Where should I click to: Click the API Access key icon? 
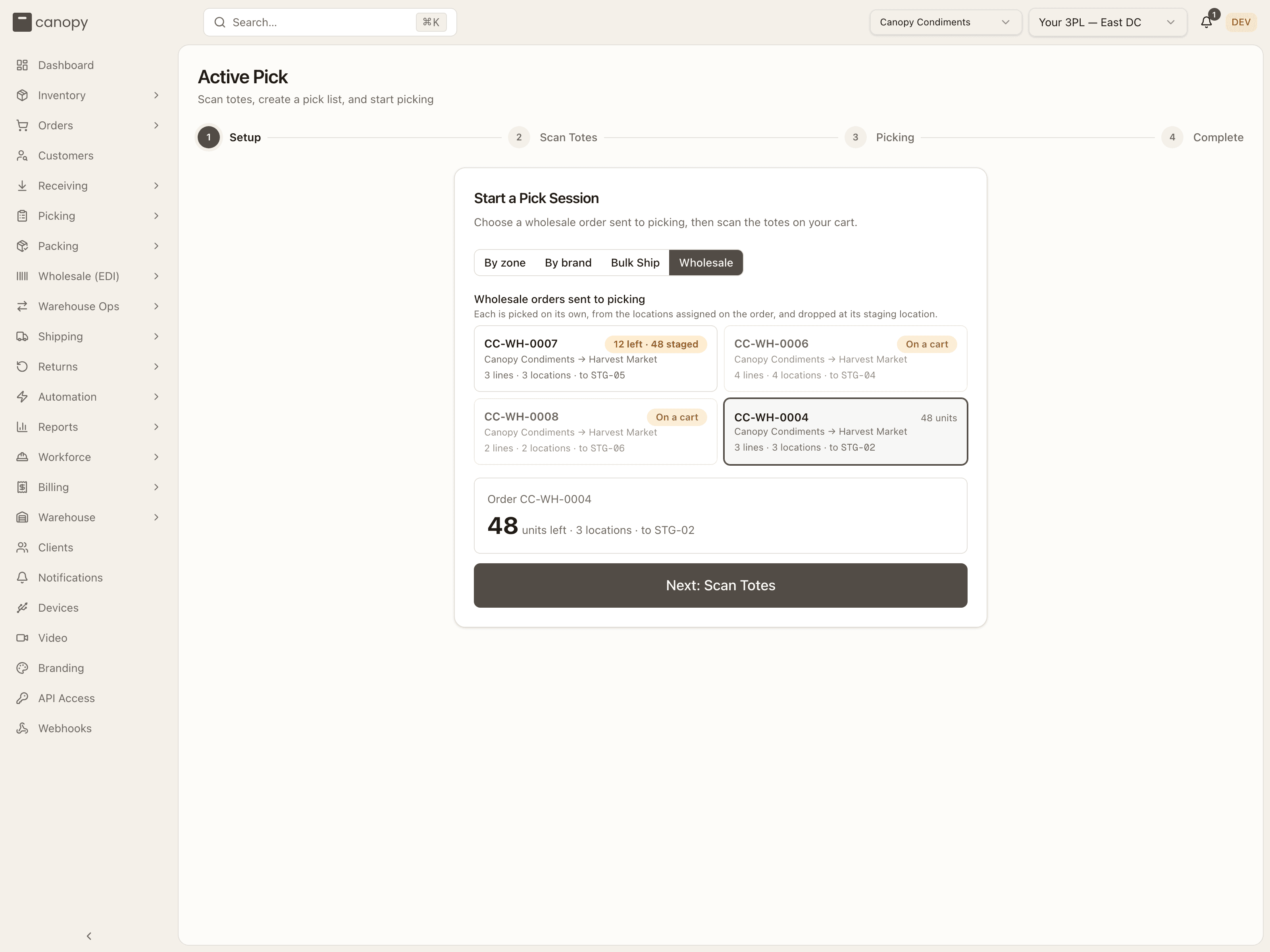pos(22,698)
